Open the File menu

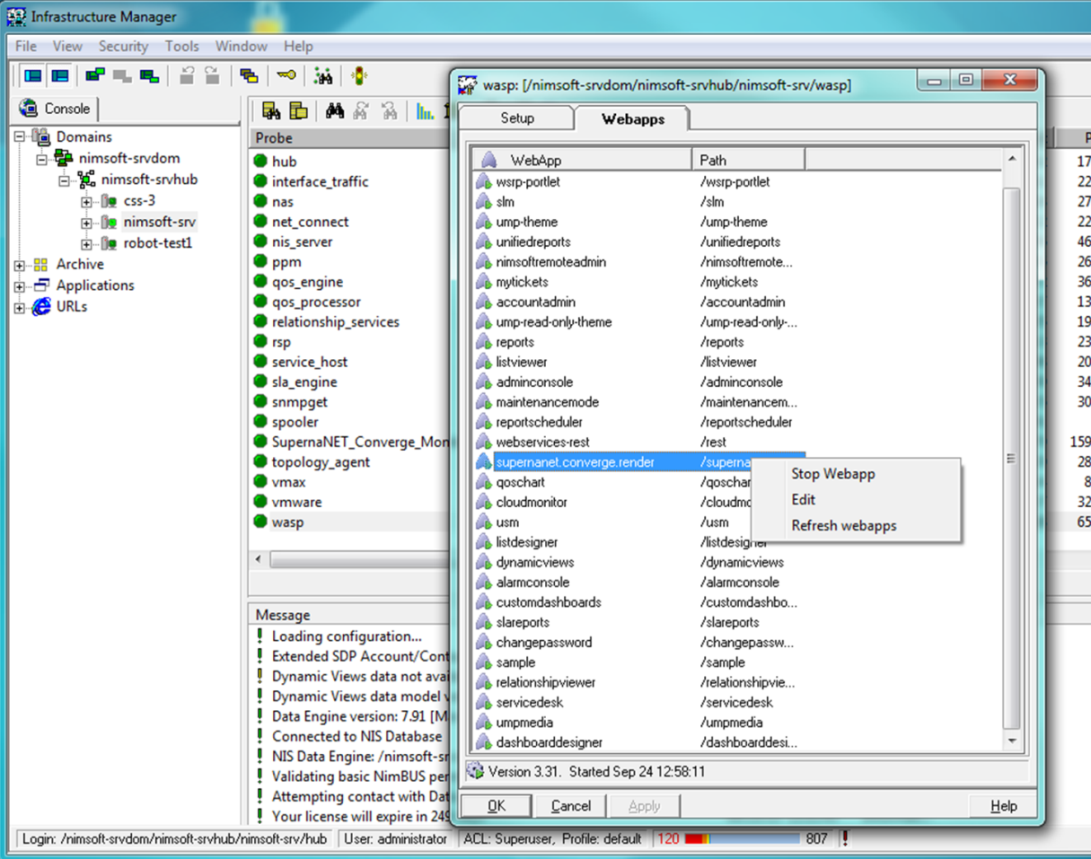[x=26, y=46]
